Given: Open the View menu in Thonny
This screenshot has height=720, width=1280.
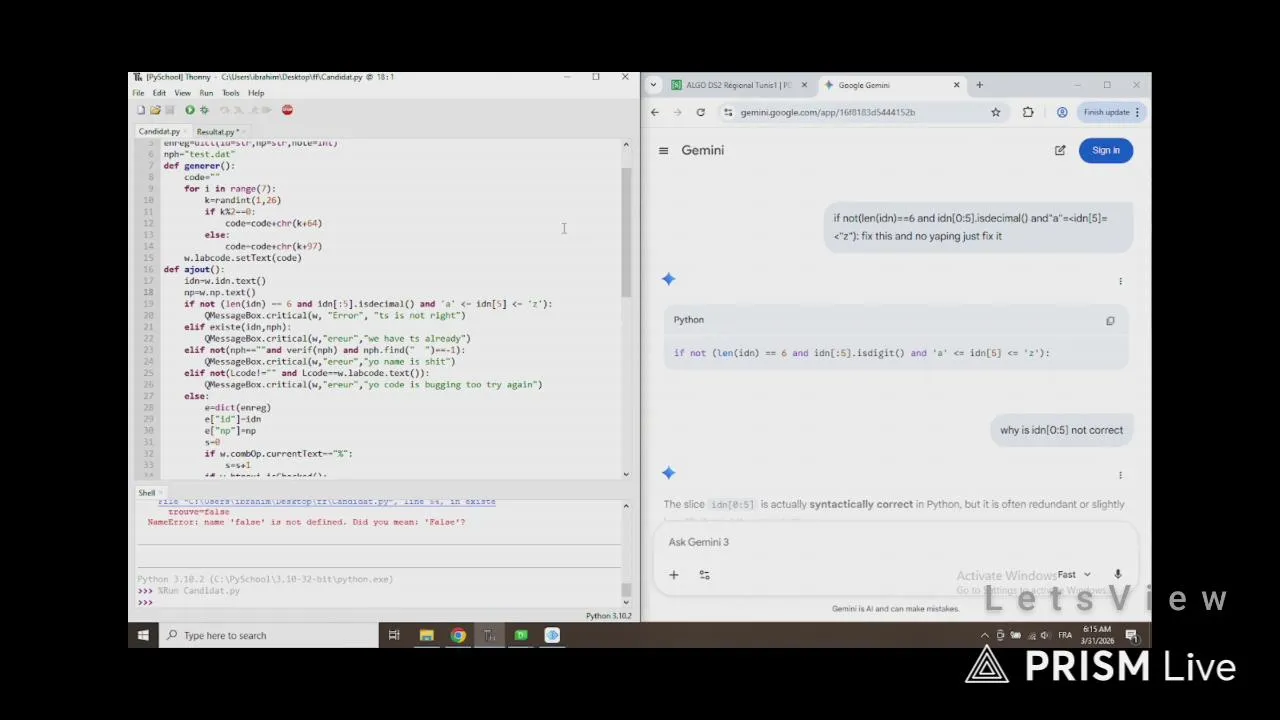Looking at the screenshot, I should tap(182, 93).
